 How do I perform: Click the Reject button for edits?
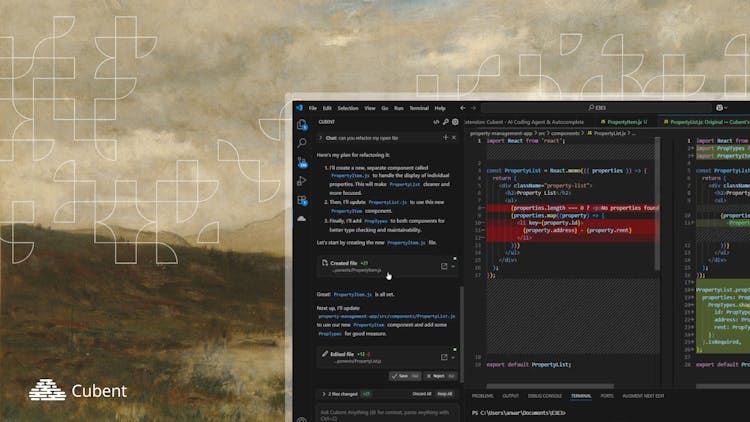pos(436,376)
